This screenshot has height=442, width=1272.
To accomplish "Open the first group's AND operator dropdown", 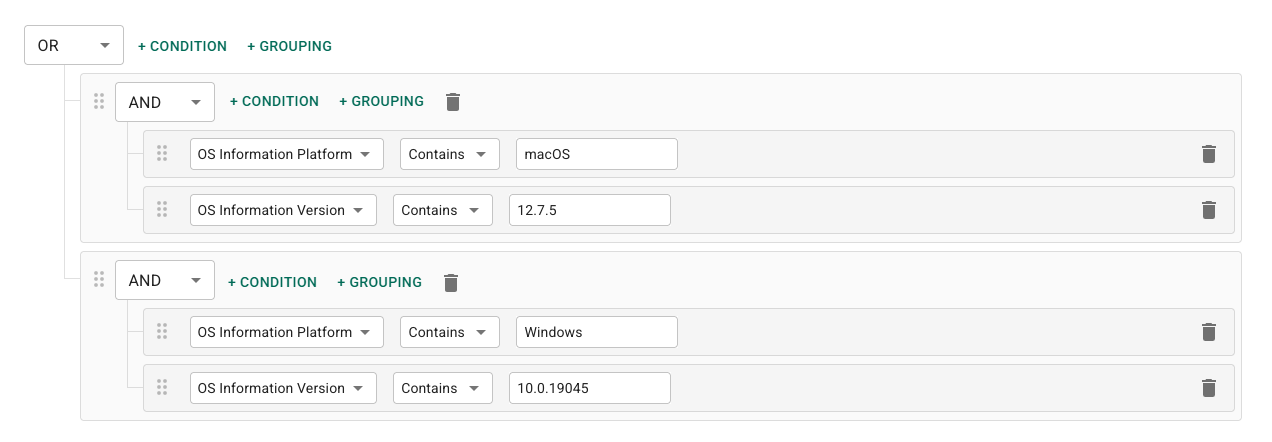I will [164, 102].
